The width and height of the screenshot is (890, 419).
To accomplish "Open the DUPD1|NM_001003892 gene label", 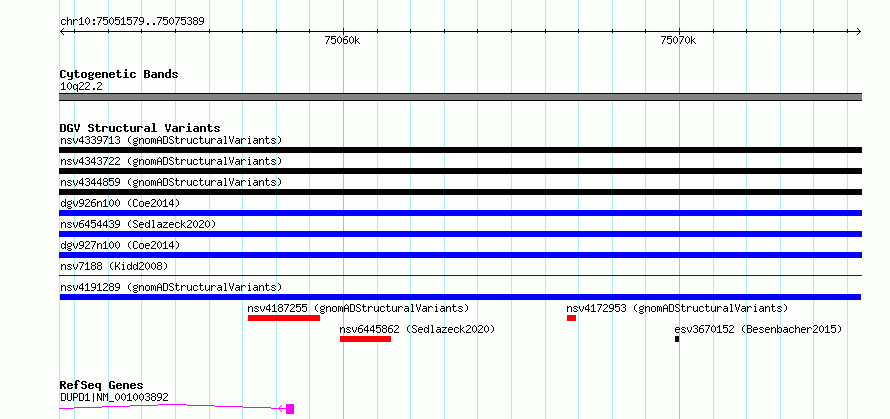I will [x=114, y=397].
